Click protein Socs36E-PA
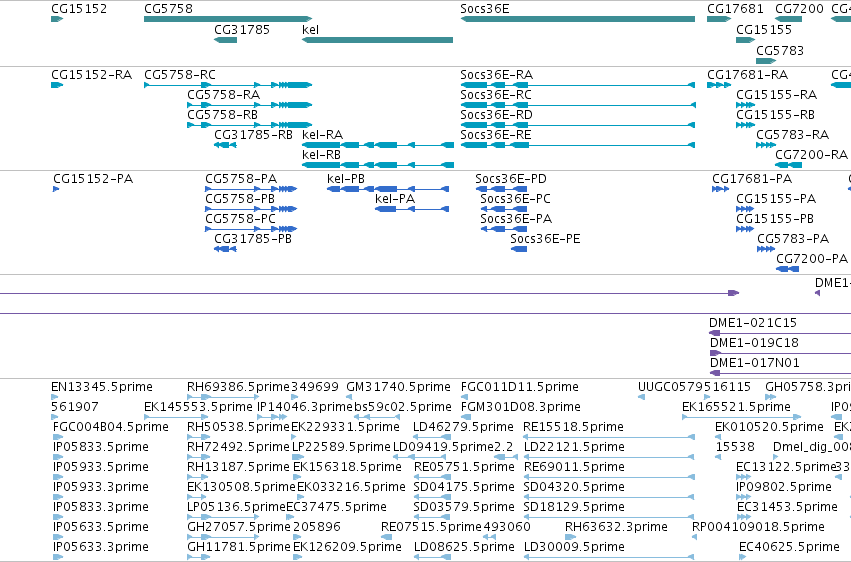 tap(504, 229)
